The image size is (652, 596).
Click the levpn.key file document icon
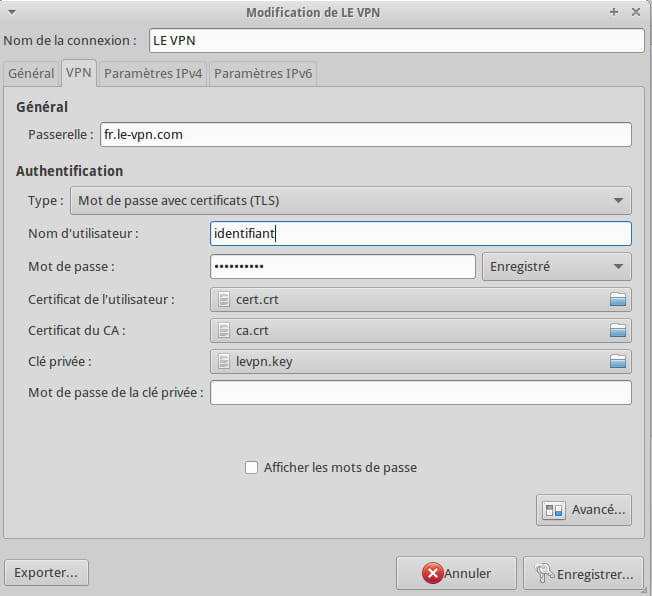(224, 361)
